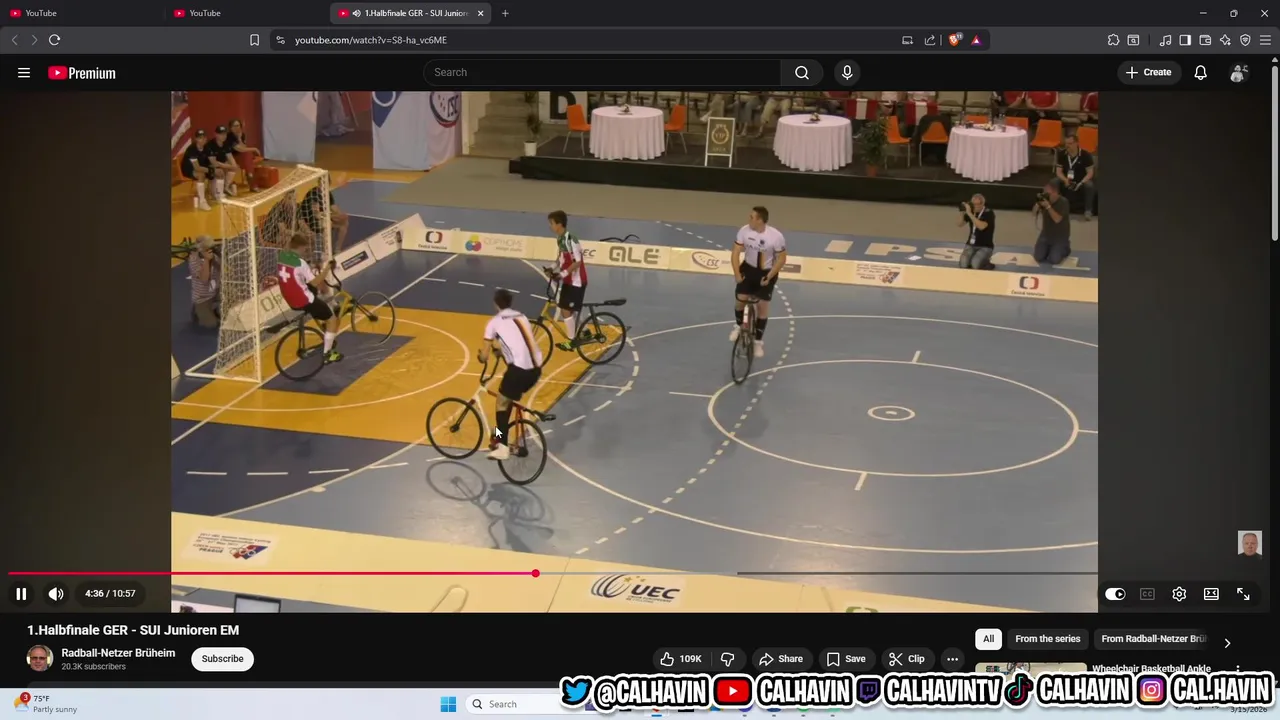Toggle closed captions in the player

coord(1147,594)
